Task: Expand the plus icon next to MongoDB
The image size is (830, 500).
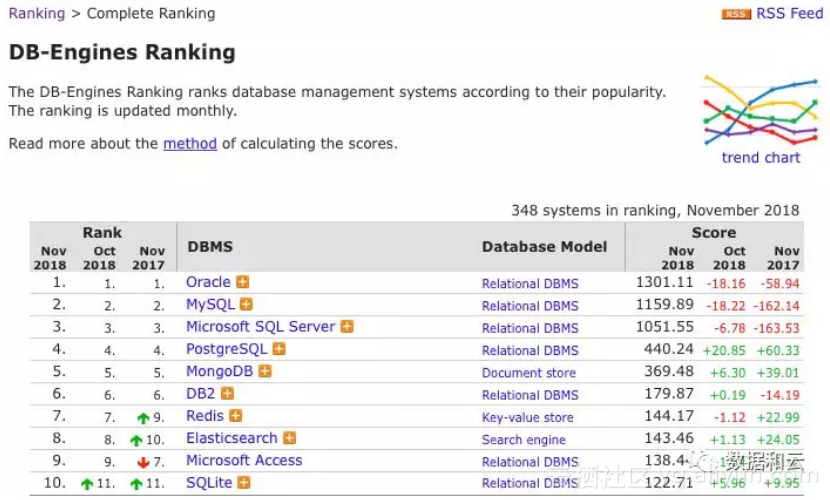Action: tap(265, 371)
